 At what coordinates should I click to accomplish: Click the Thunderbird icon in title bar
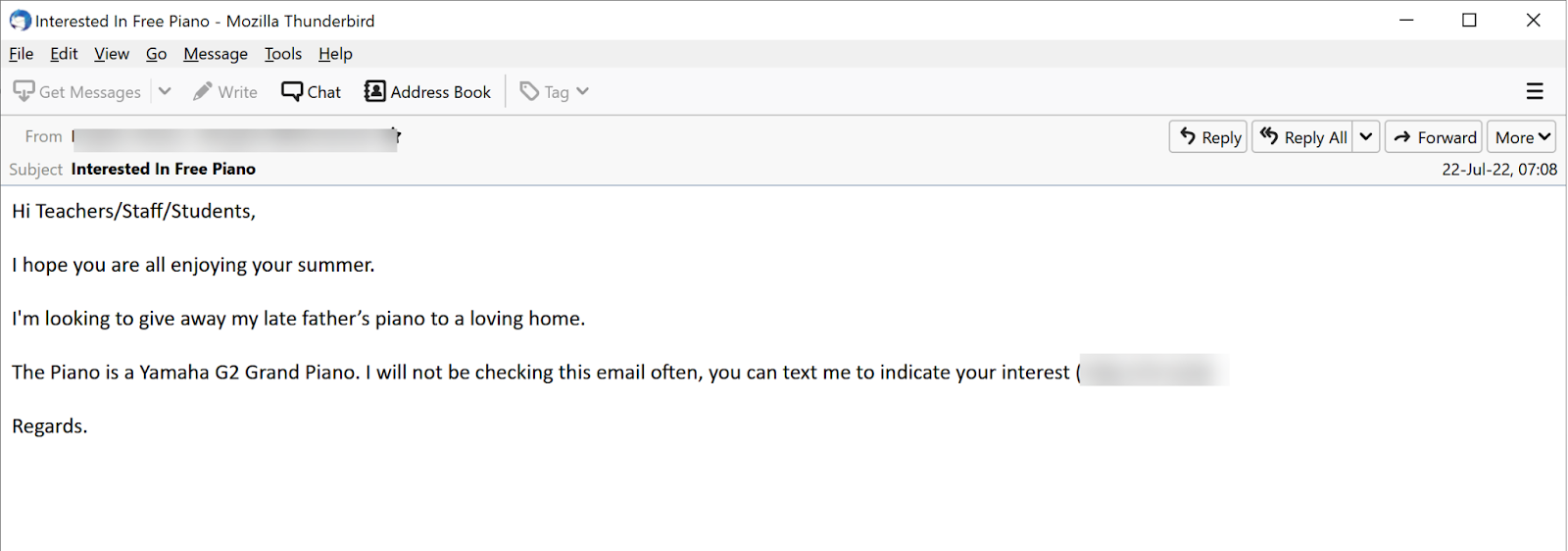(x=20, y=21)
